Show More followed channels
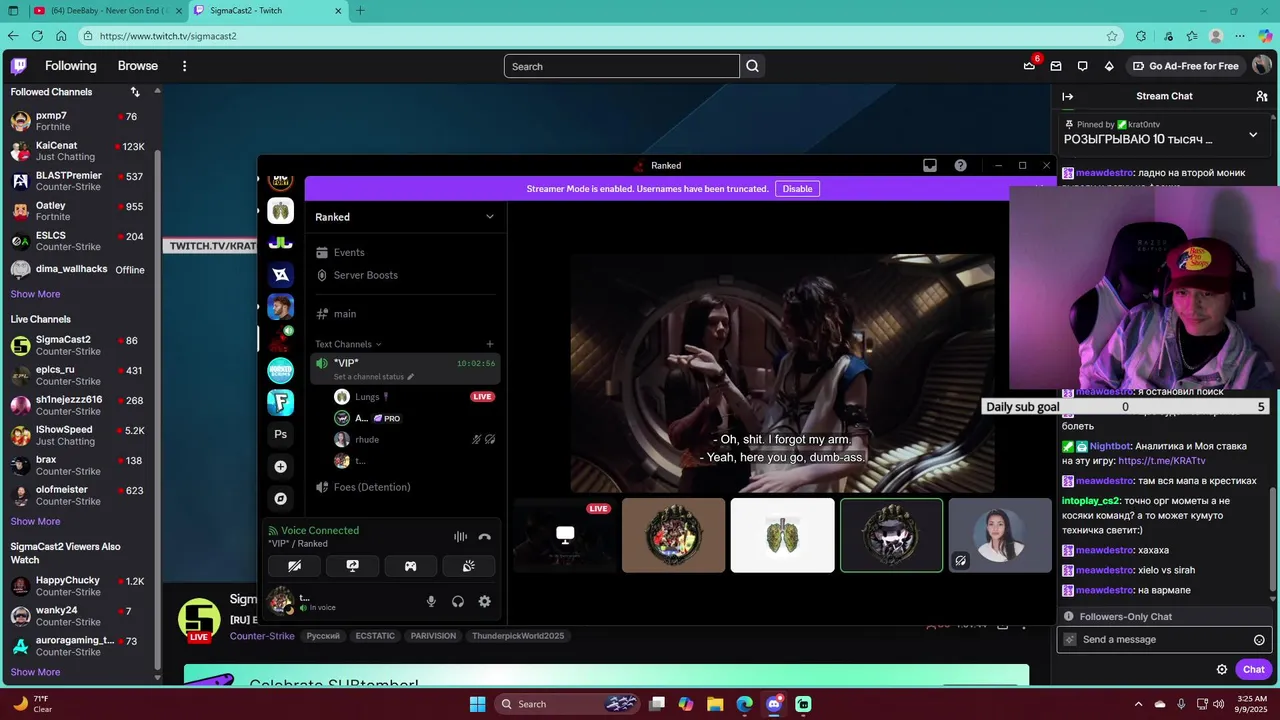Viewport: 1280px width, 720px height. 36,294
